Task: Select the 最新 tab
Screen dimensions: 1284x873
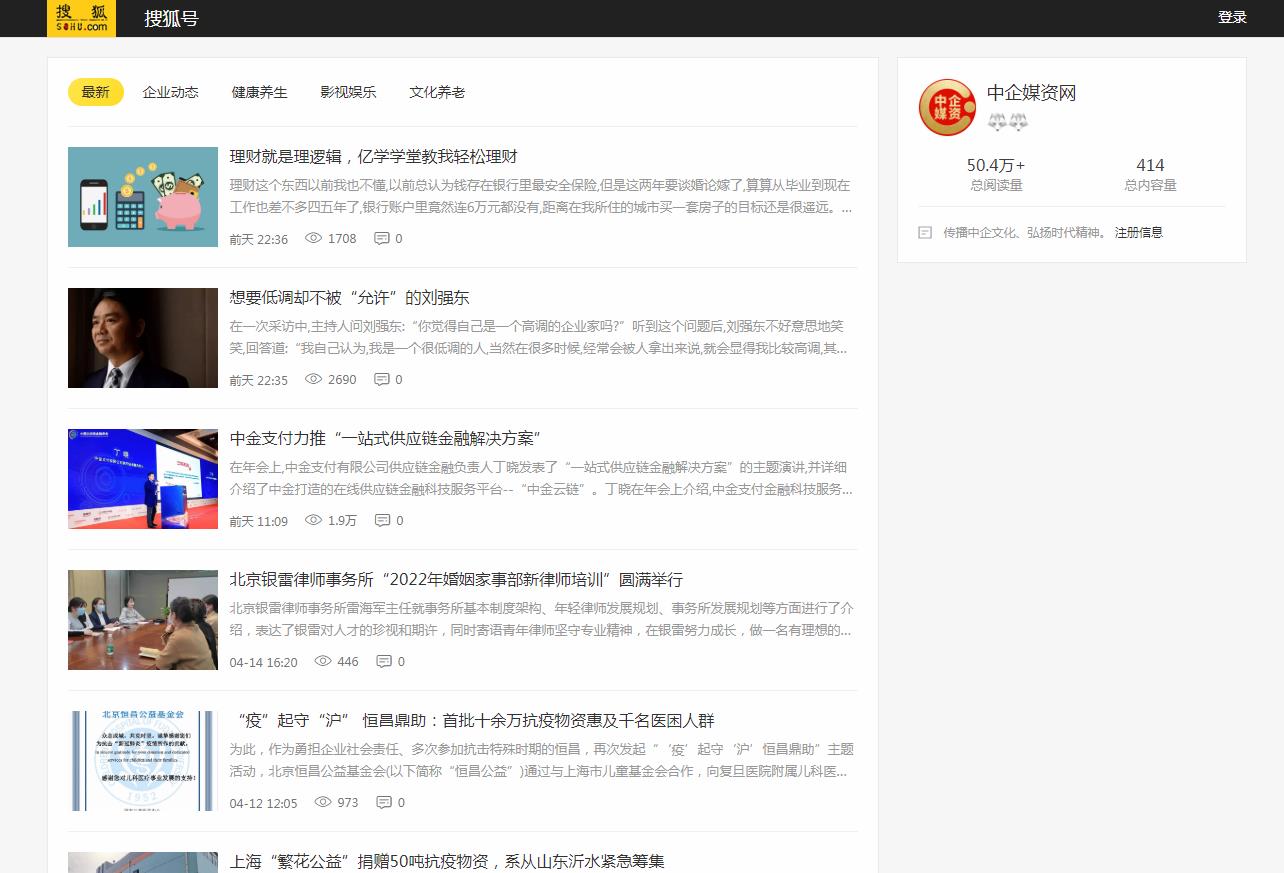Action: click(96, 92)
